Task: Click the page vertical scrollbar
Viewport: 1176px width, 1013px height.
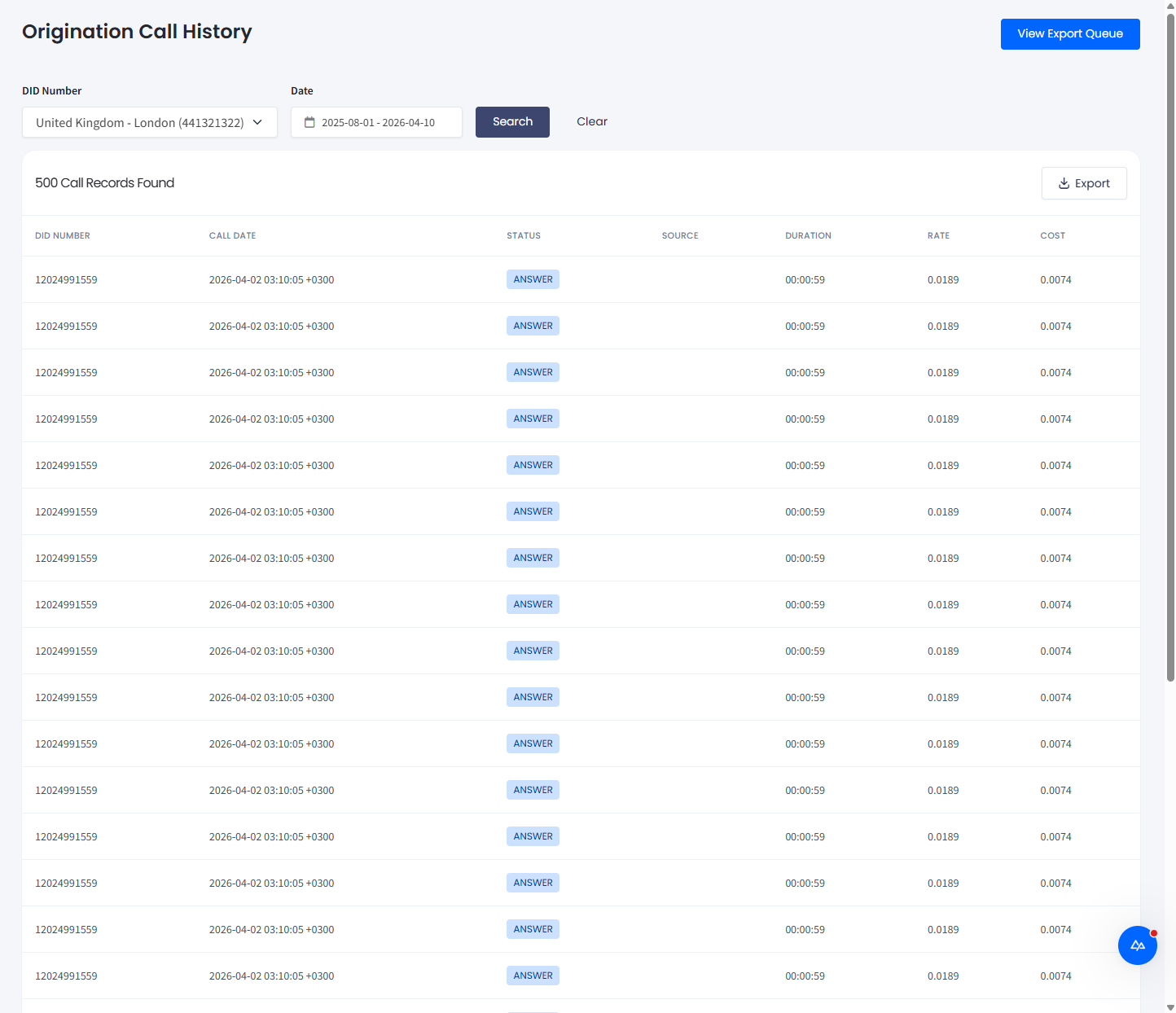Action: [1170, 347]
